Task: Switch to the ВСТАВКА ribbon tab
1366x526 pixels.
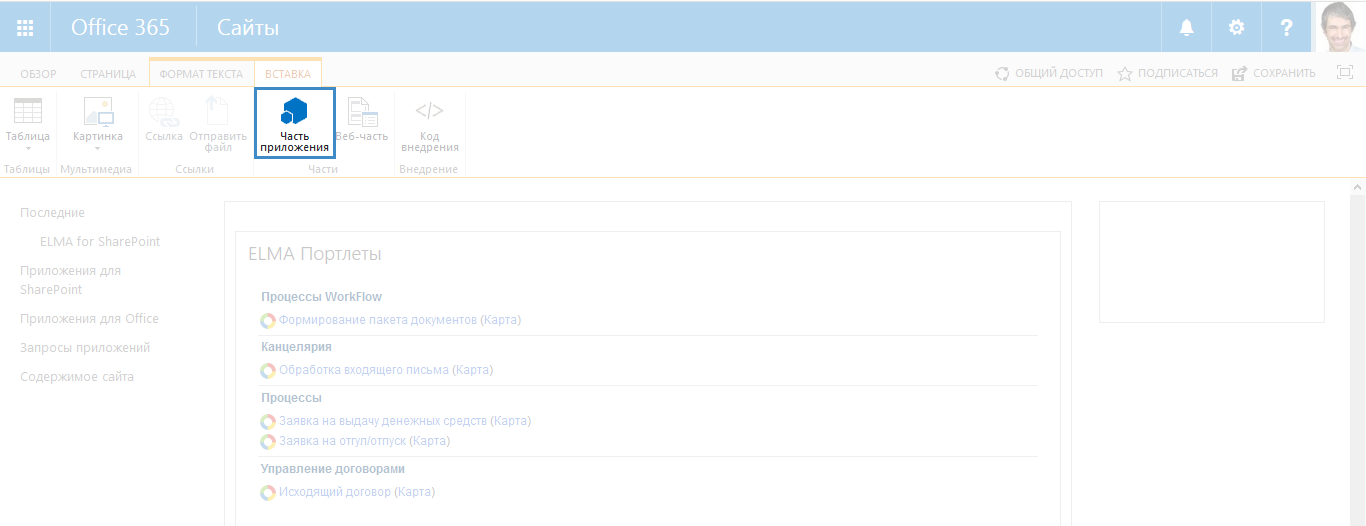Action: click(288, 73)
